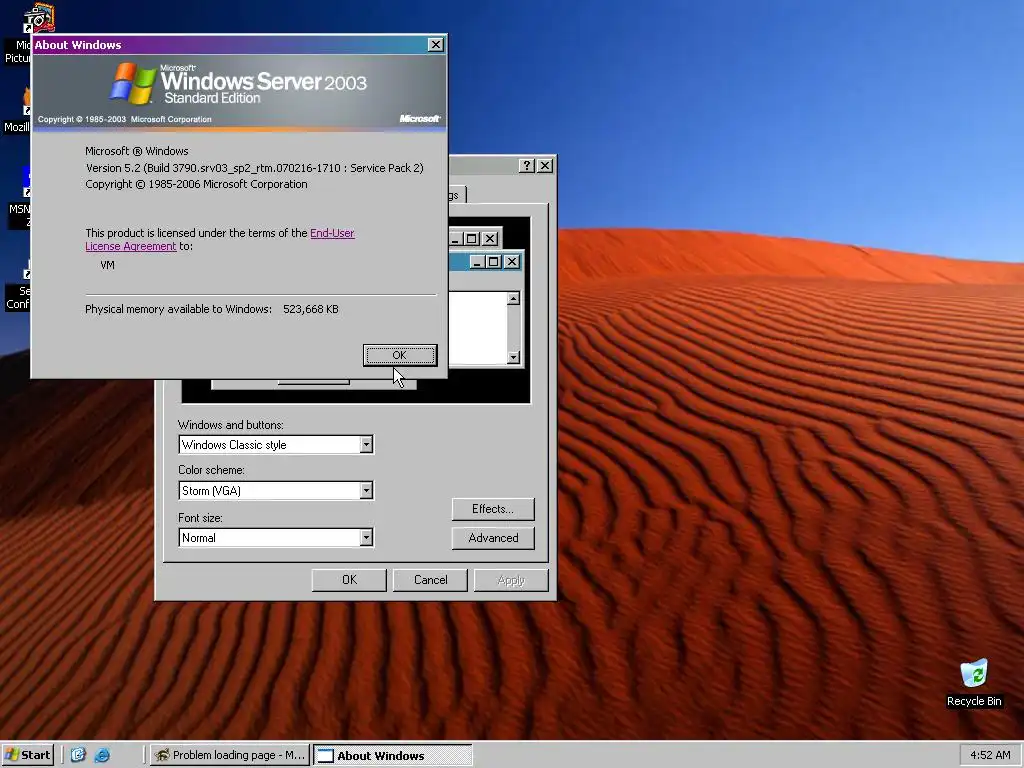Click OK in the About Windows dialog

pos(400,355)
